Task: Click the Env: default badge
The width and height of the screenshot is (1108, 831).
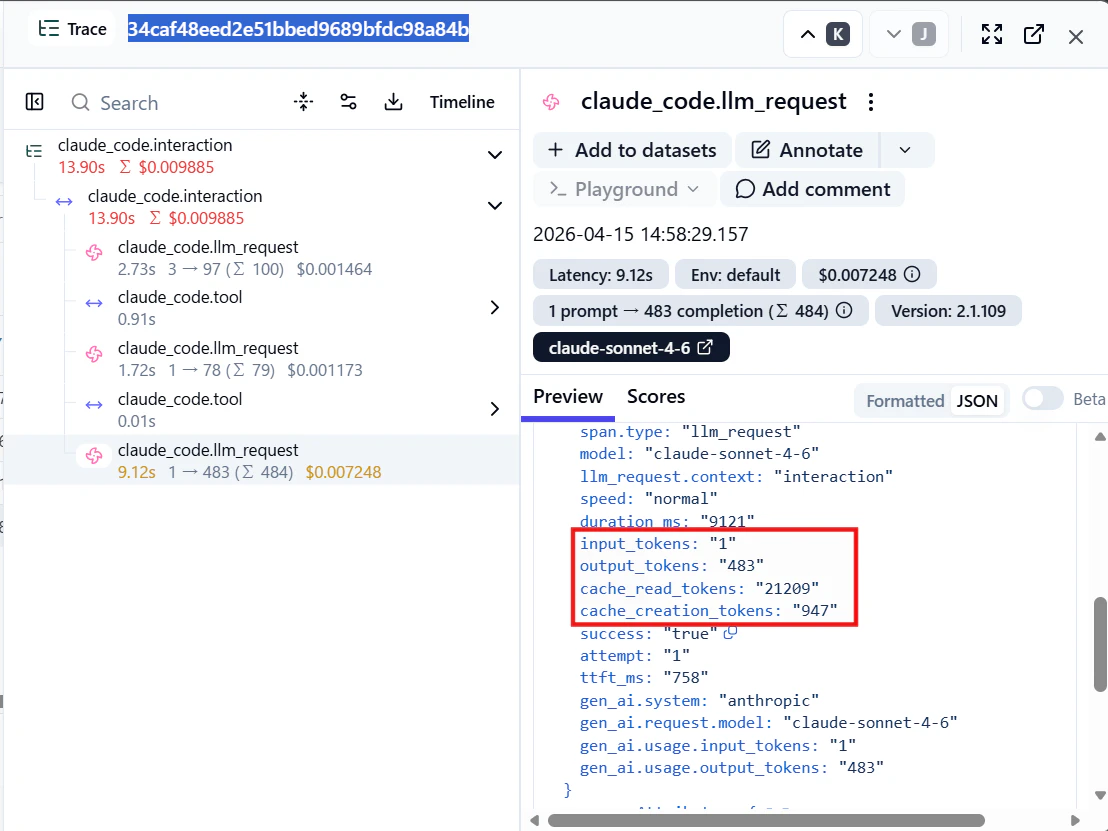Action: (735, 274)
